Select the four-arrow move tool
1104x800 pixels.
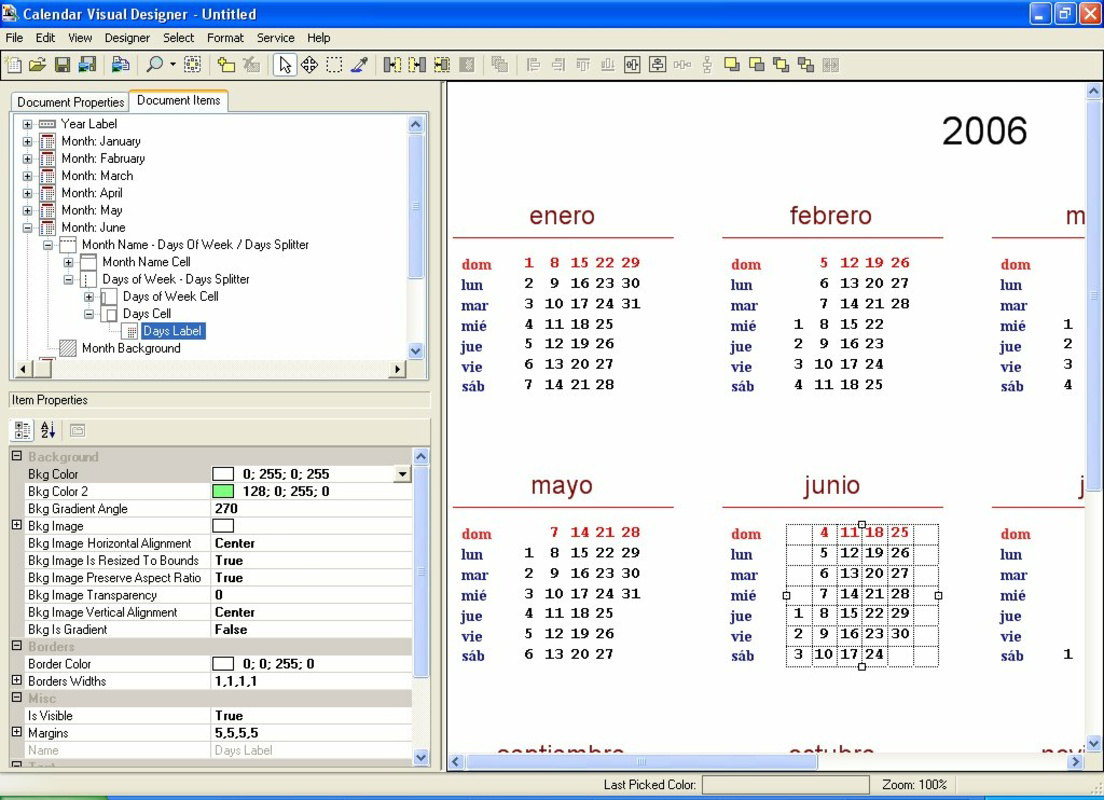click(309, 65)
